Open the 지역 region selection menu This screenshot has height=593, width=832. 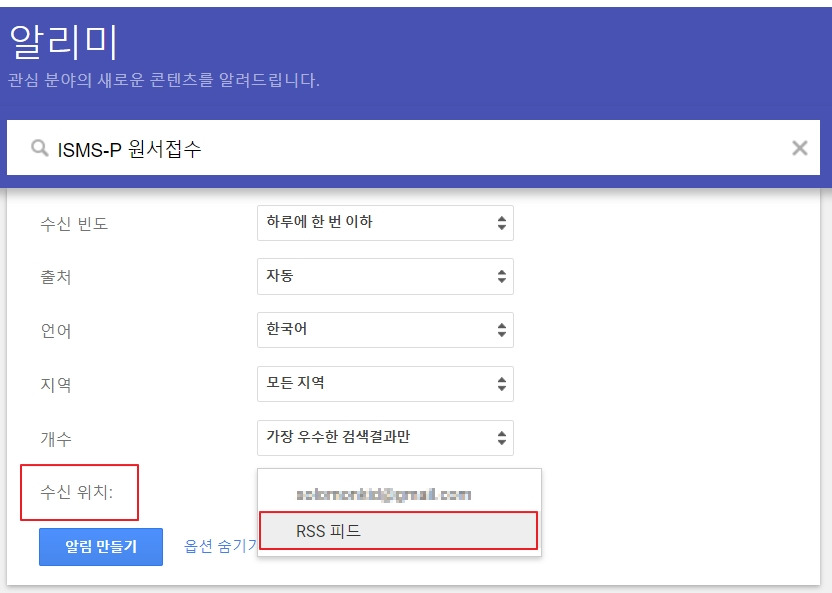point(385,384)
